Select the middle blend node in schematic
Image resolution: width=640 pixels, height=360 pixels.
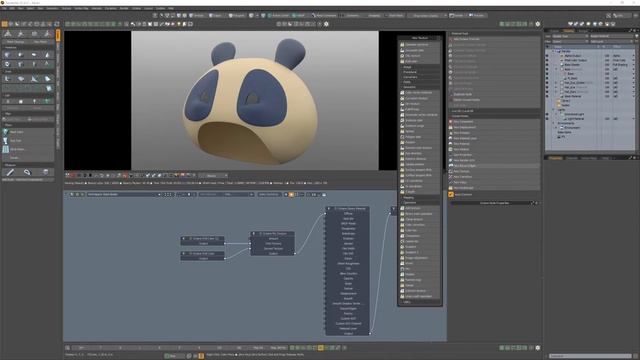pyautogui.click(x=273, y=233)
